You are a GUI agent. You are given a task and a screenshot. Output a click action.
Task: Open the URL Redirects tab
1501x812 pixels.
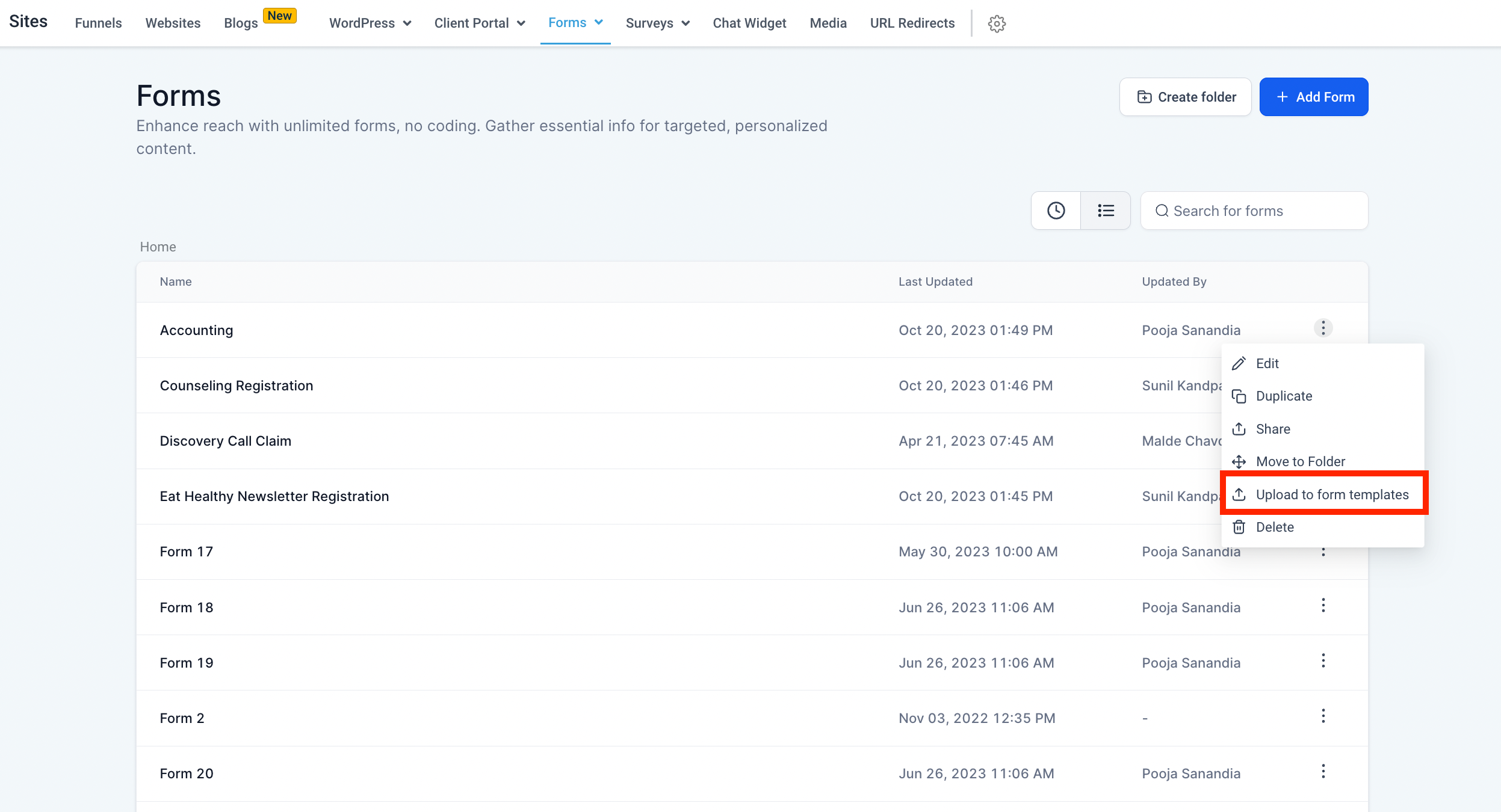coord(912,23)
